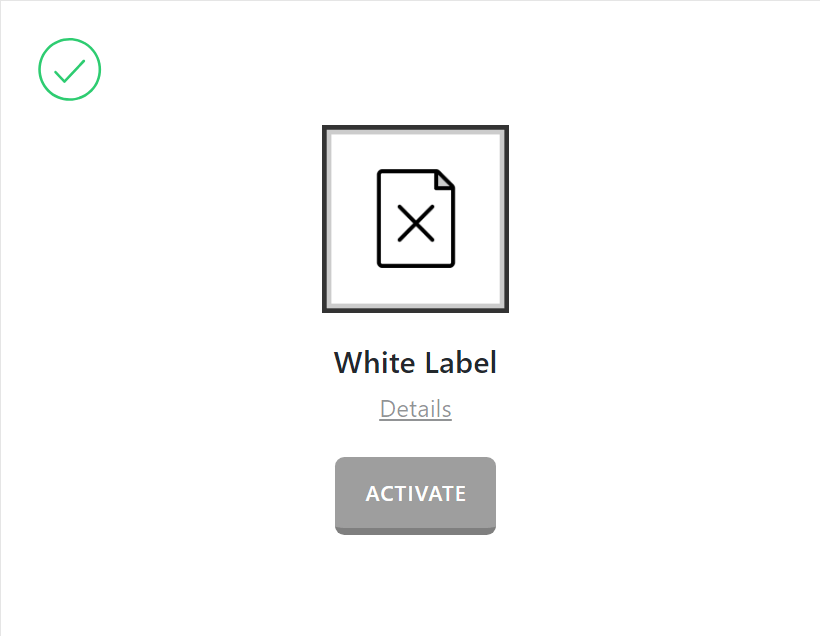Activate the White Label plugin

415,494
